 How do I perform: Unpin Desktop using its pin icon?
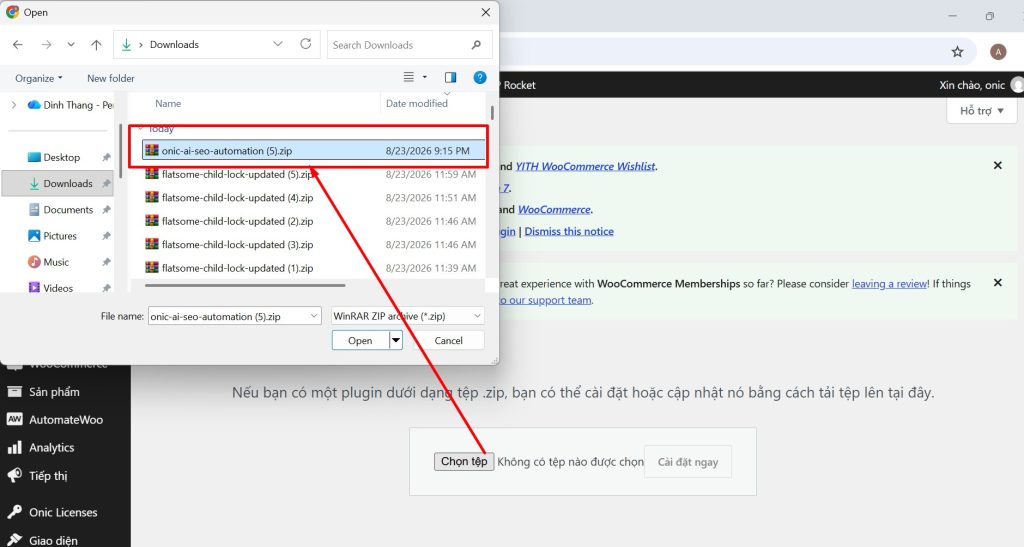106,157
